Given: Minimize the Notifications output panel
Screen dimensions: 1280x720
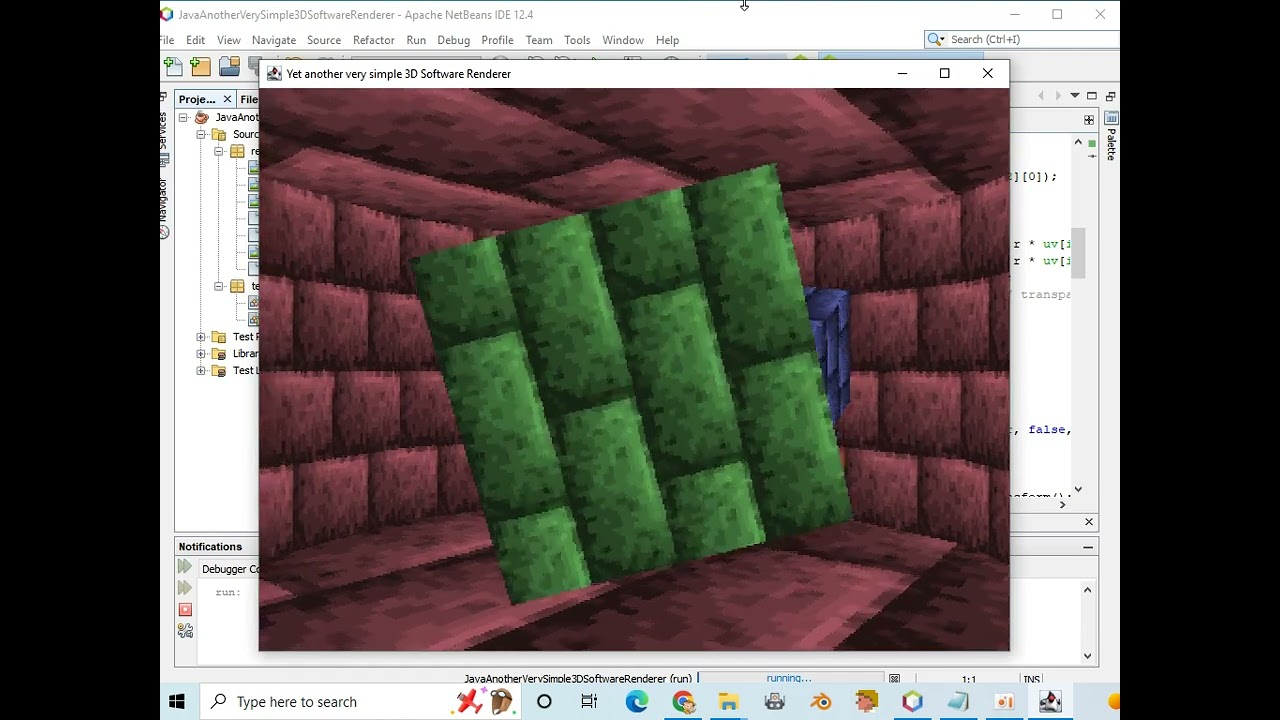Looking at the screenshot, I should (1088, 547).
